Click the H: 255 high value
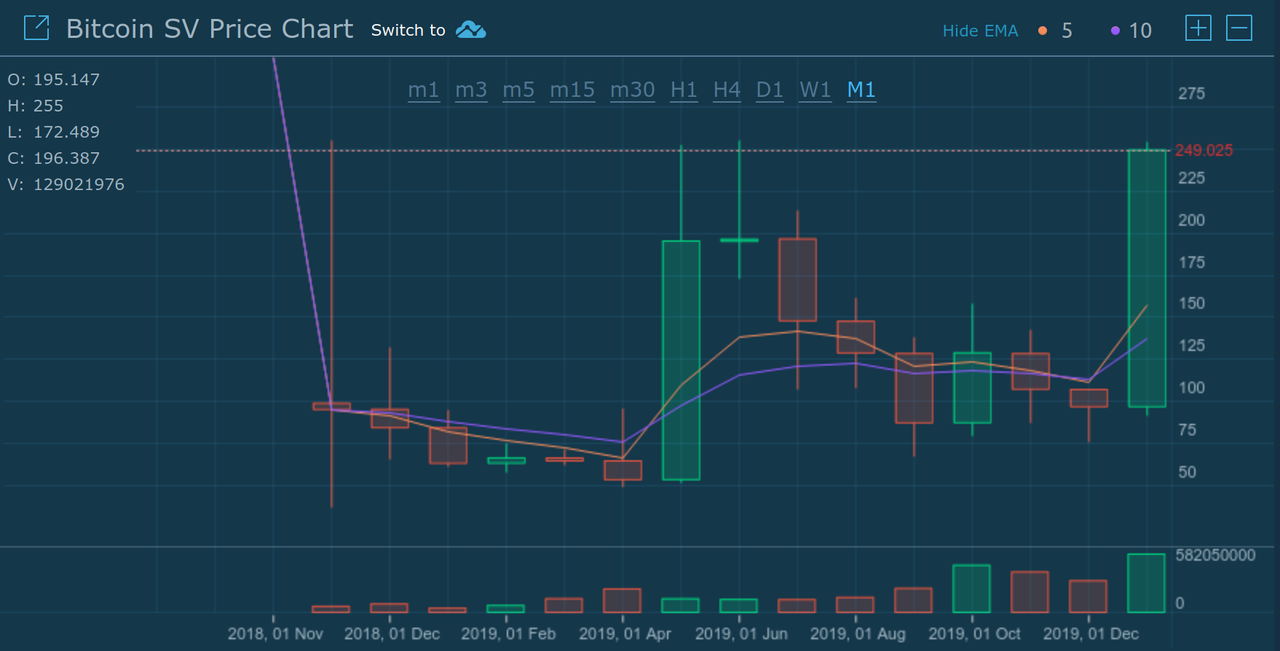Image resolution: width=1280 pixels, height=651 pixels. tap(36, 105)
